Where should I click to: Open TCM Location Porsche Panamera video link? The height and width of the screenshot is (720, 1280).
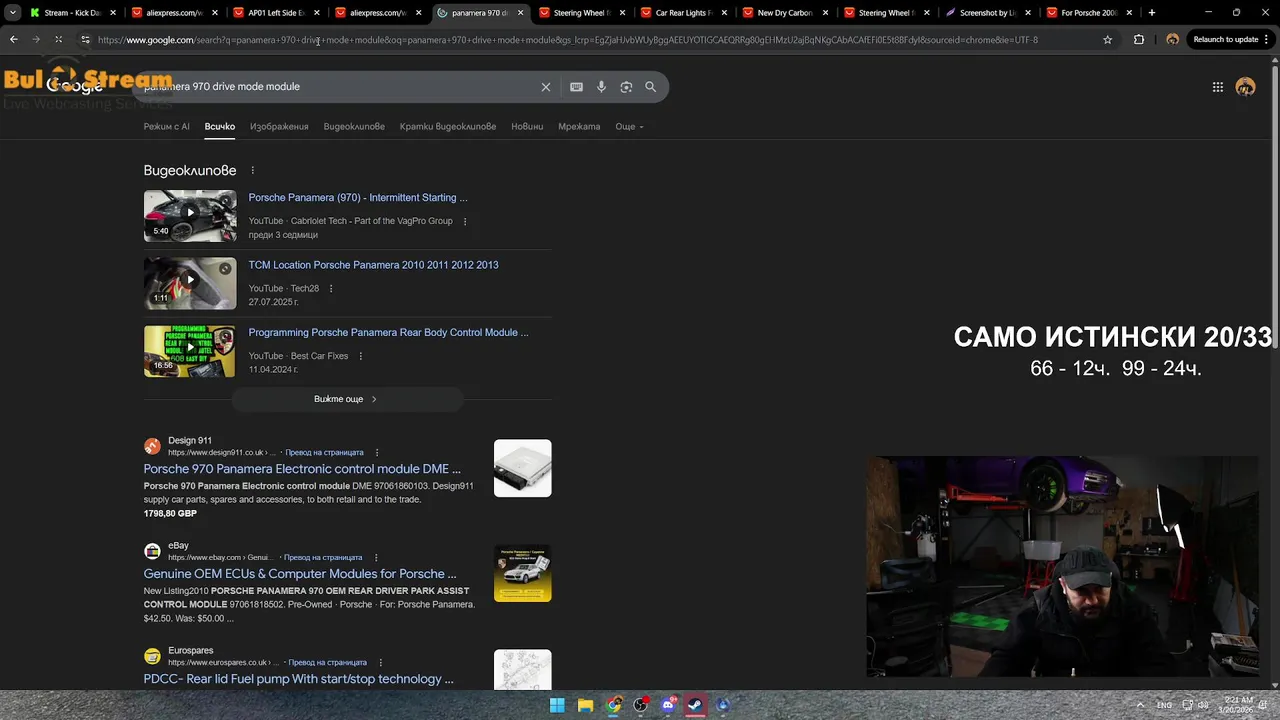coord(373,265)
